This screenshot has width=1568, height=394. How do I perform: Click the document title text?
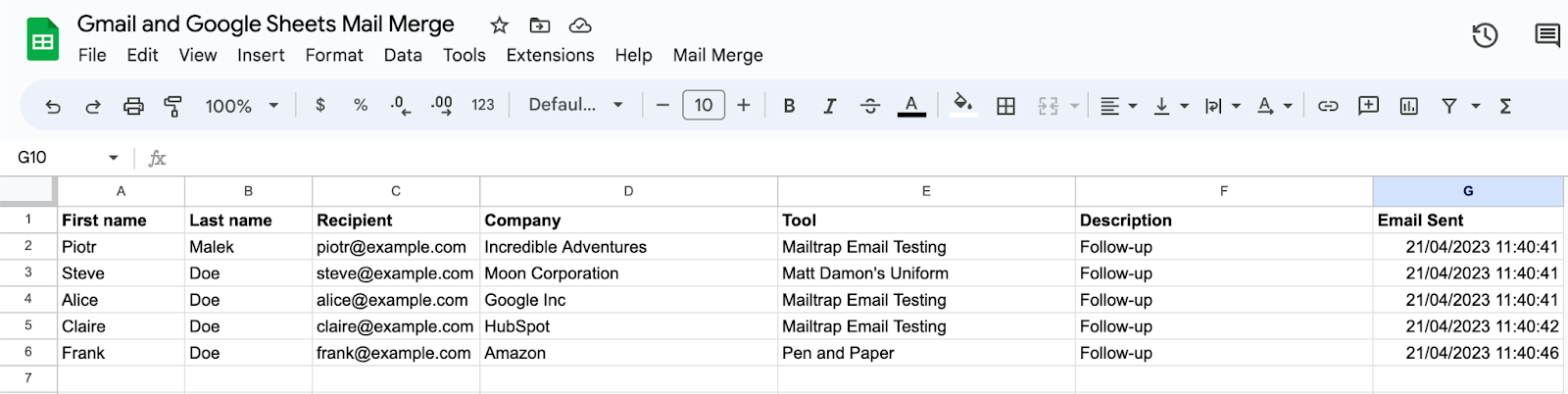(266, 25)
